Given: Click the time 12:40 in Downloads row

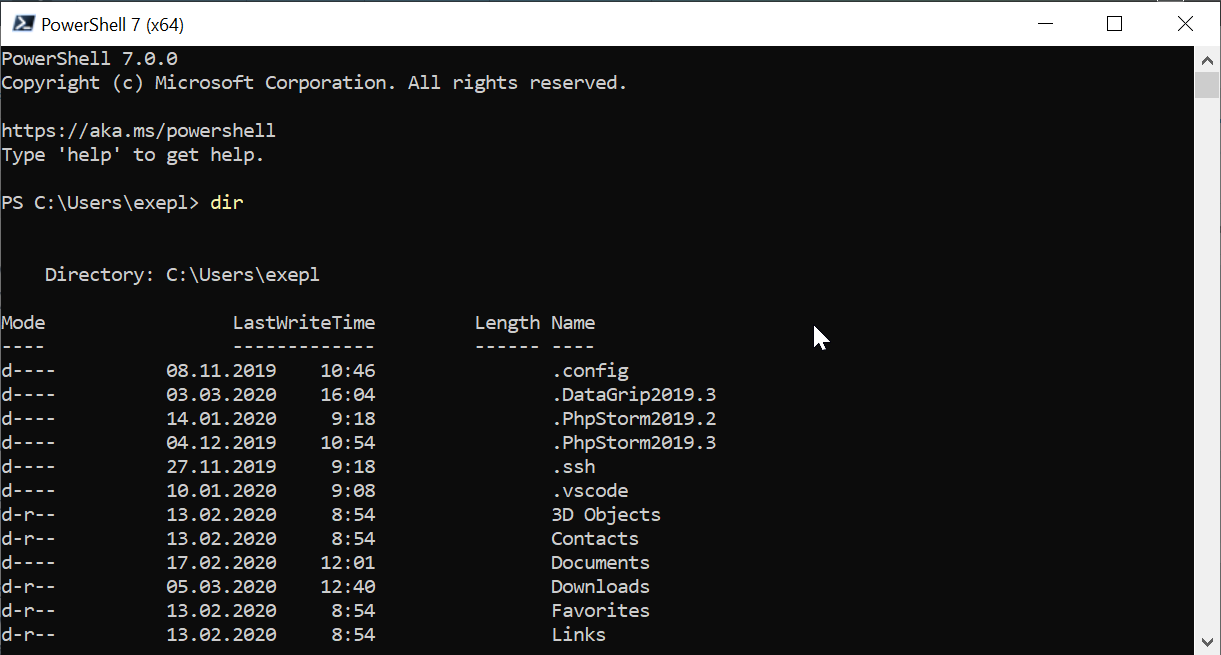Looking at the screenshot, I should (348, 587).
